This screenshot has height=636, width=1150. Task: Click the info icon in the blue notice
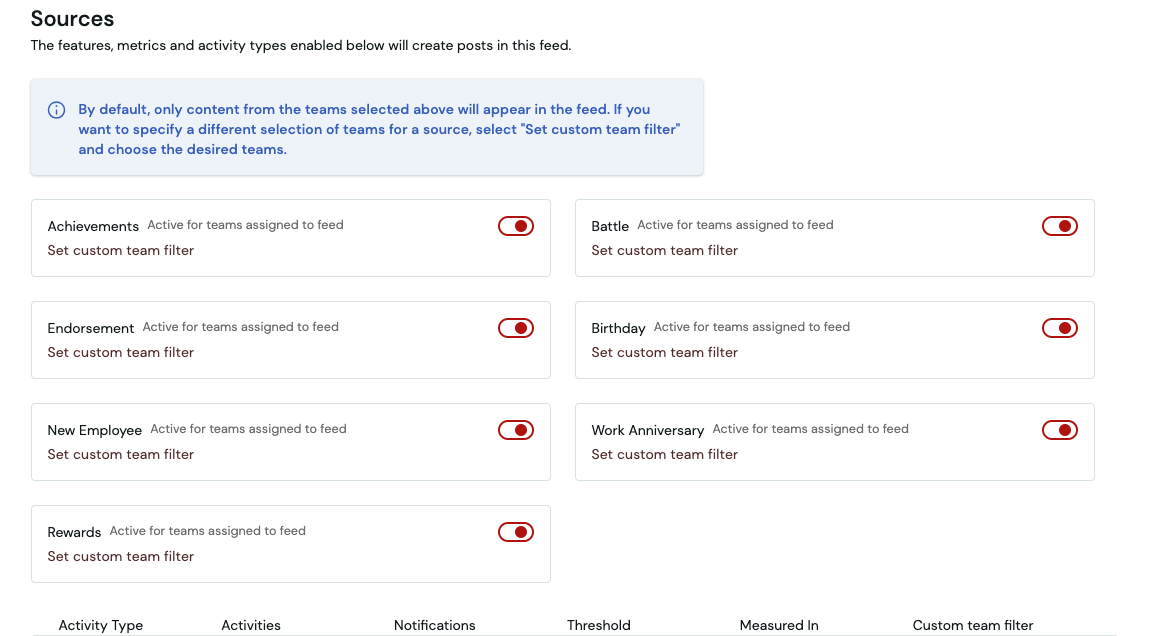point(56,110)
